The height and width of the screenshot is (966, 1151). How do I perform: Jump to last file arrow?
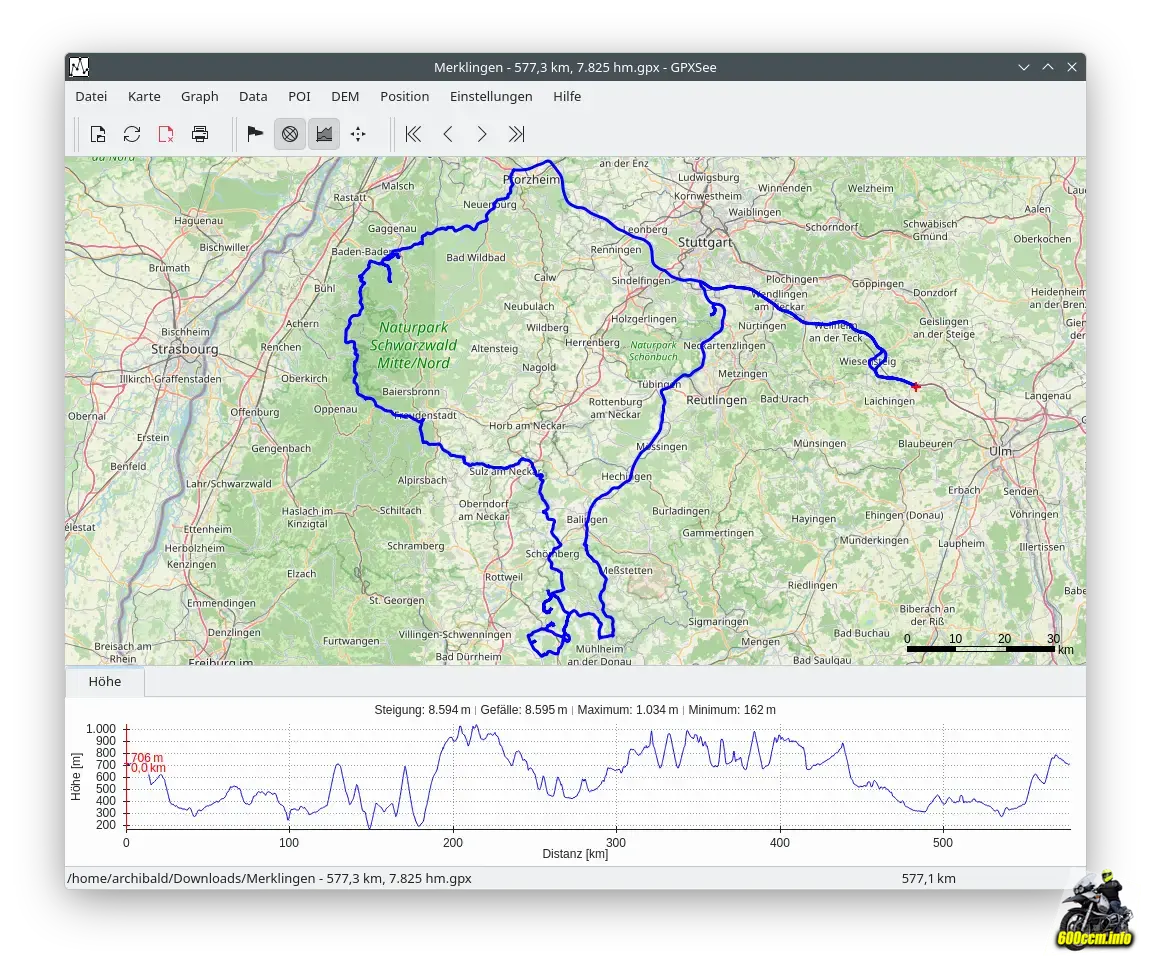[x=516, y=134]
